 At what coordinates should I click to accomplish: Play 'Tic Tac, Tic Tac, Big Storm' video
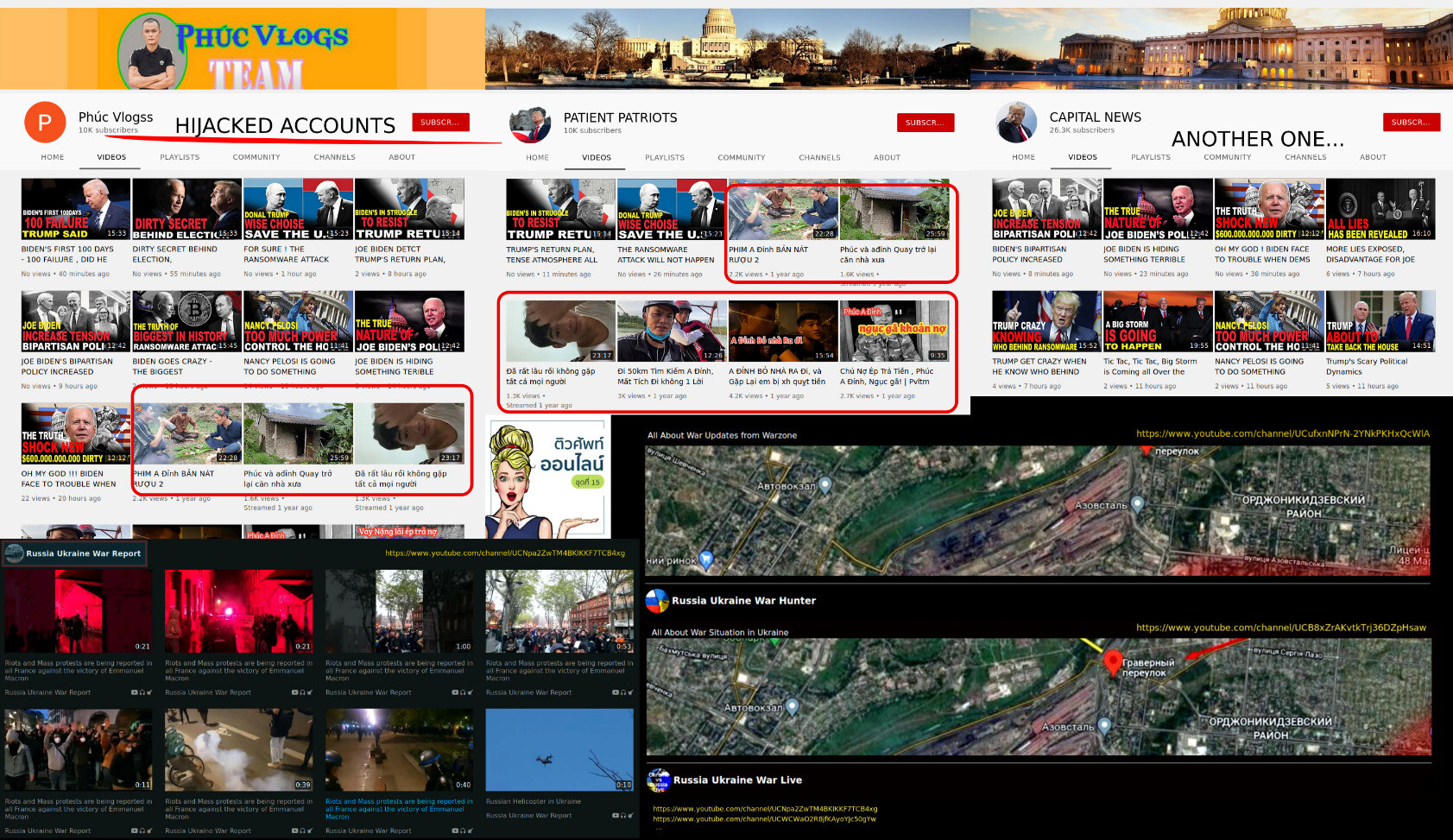(x=1158, y=321)
